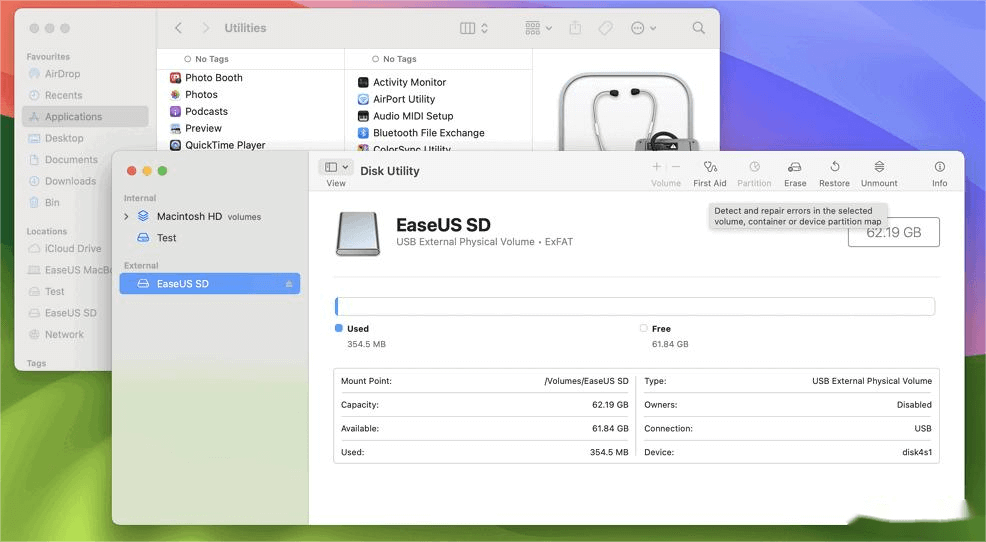Eject EaseUS SD via eject icon

(289, 284)
